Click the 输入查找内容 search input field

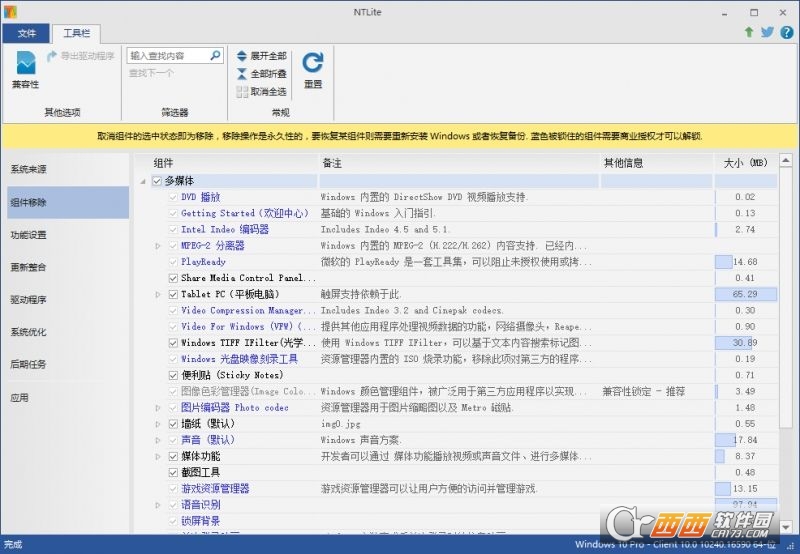[168, 56]
